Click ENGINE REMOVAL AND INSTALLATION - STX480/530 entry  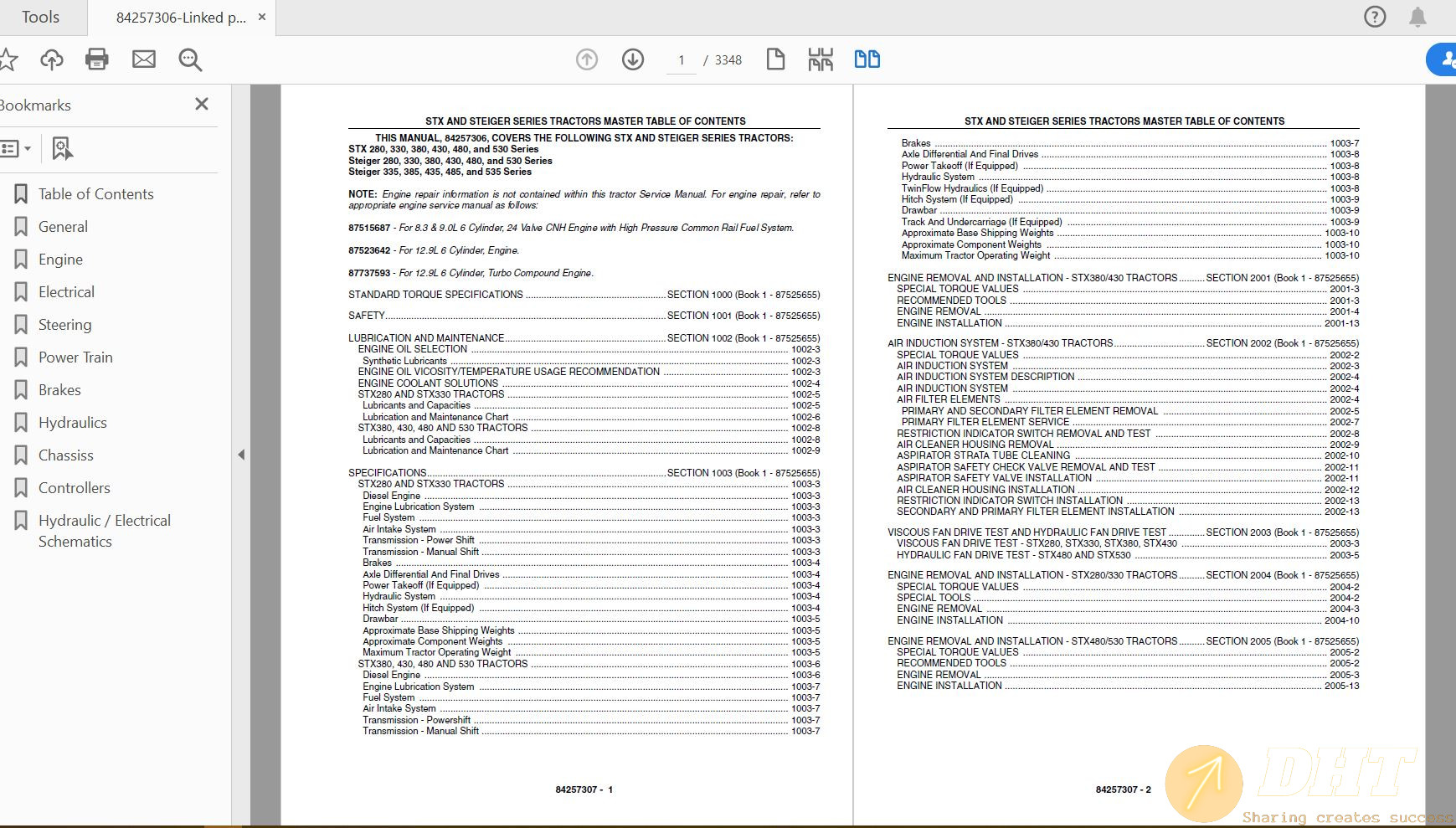pos(1123,641)
